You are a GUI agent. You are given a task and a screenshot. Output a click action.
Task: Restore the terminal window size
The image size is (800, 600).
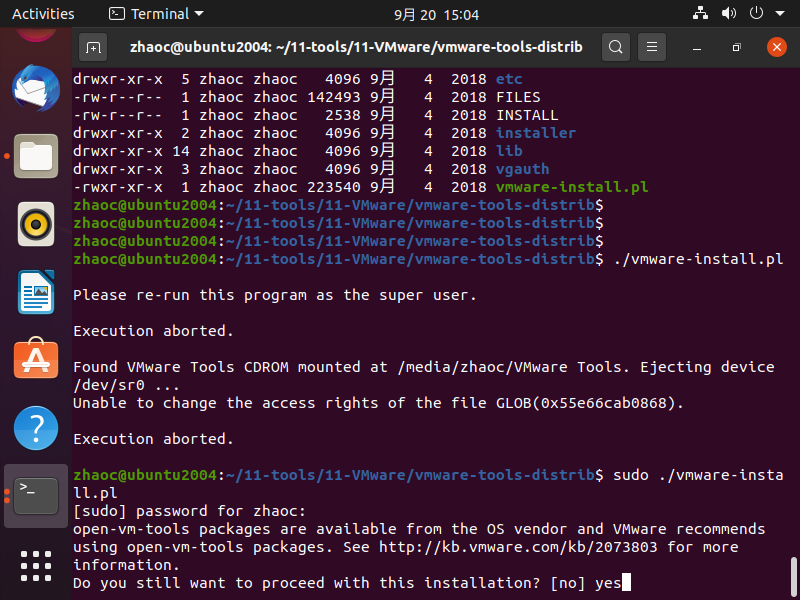[736, 47]
